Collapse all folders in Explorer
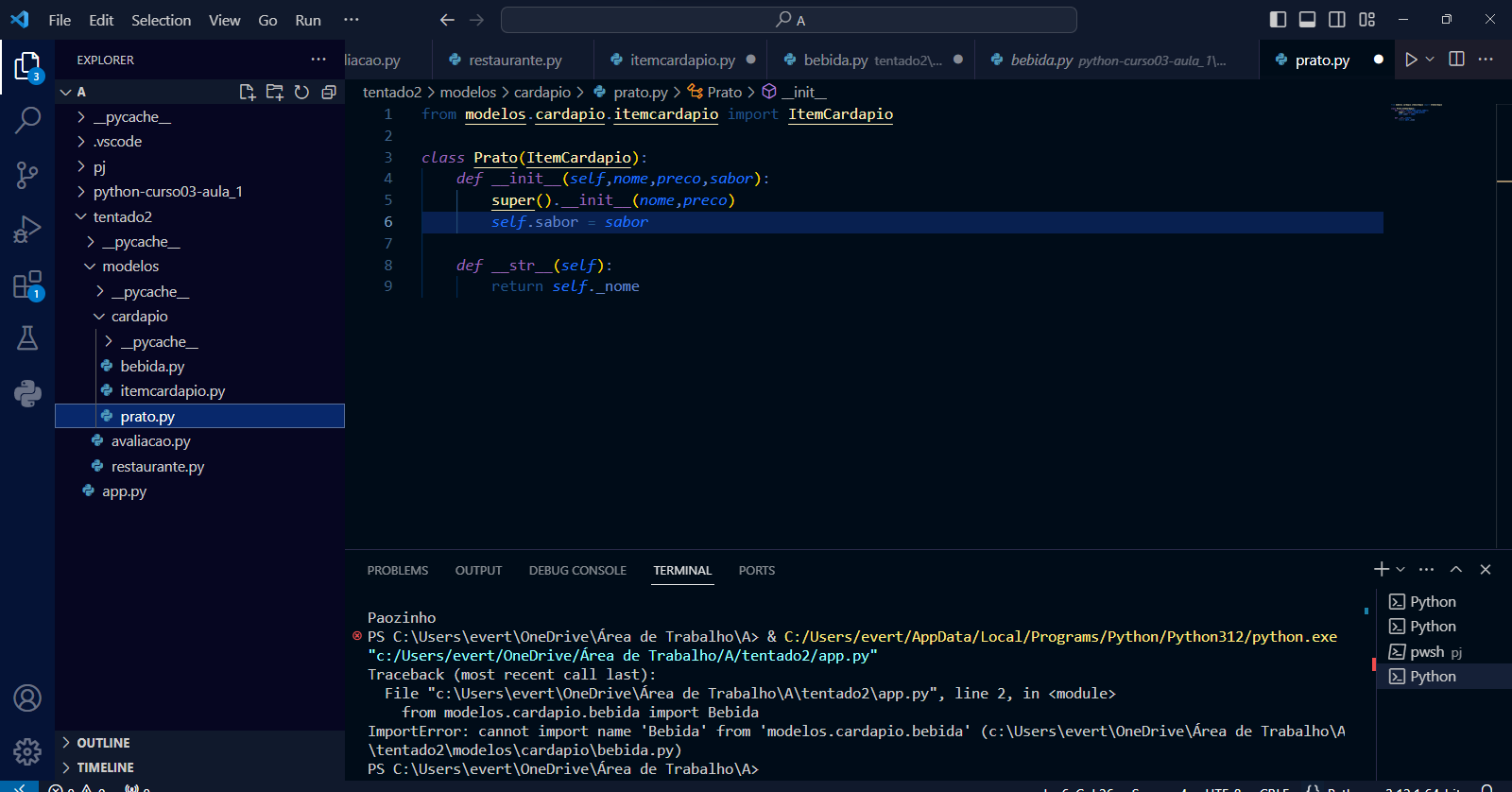The height and width of the screenshot is (792, 1512). (329, 92)
